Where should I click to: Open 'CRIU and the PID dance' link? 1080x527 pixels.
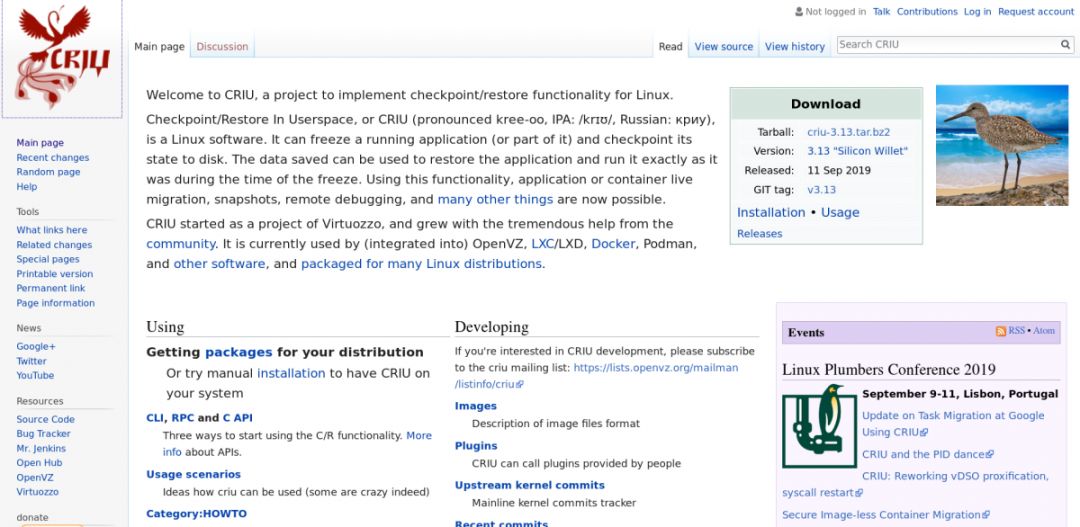click(927, 455)
